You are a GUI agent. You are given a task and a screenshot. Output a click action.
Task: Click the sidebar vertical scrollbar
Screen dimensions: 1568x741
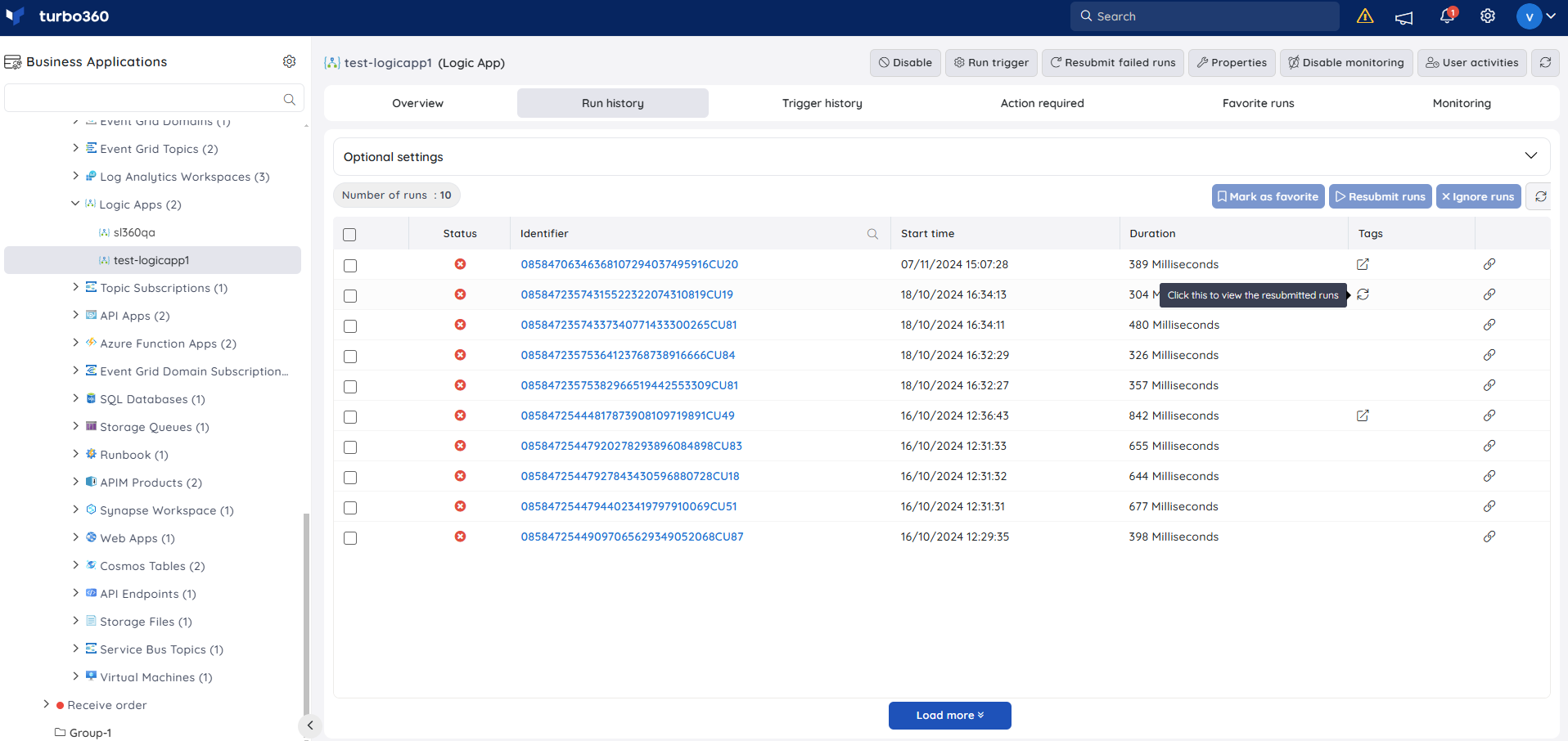tap(306, 613)
